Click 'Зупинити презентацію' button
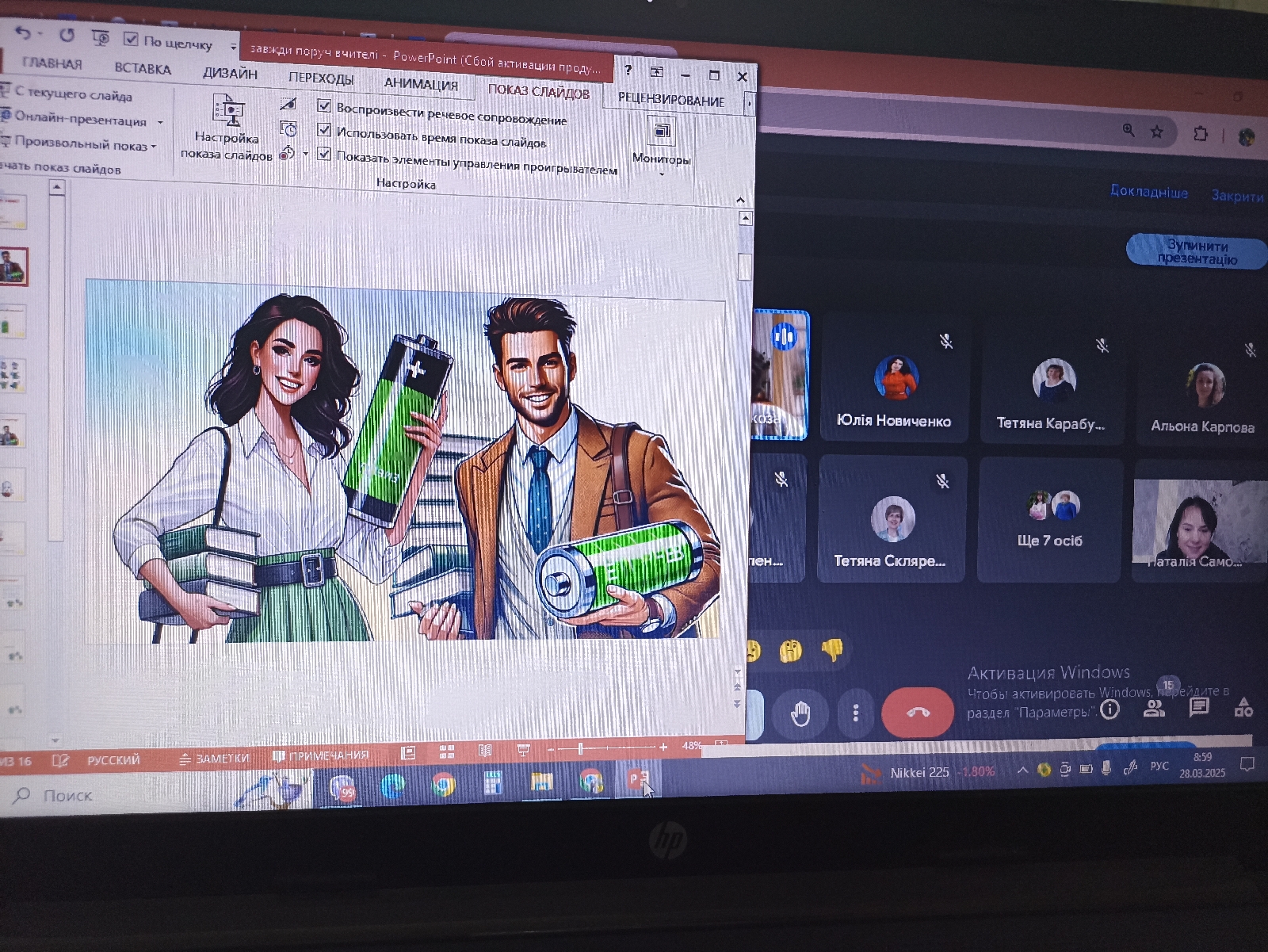The height and width of the screenshot is (952, 1268). pos(1197,252)
